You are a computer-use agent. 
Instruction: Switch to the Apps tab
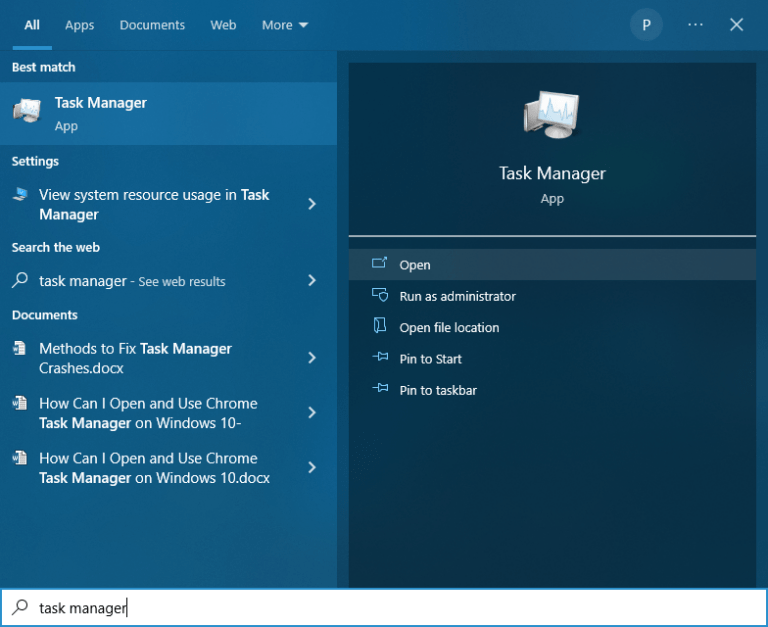point(79,25)
